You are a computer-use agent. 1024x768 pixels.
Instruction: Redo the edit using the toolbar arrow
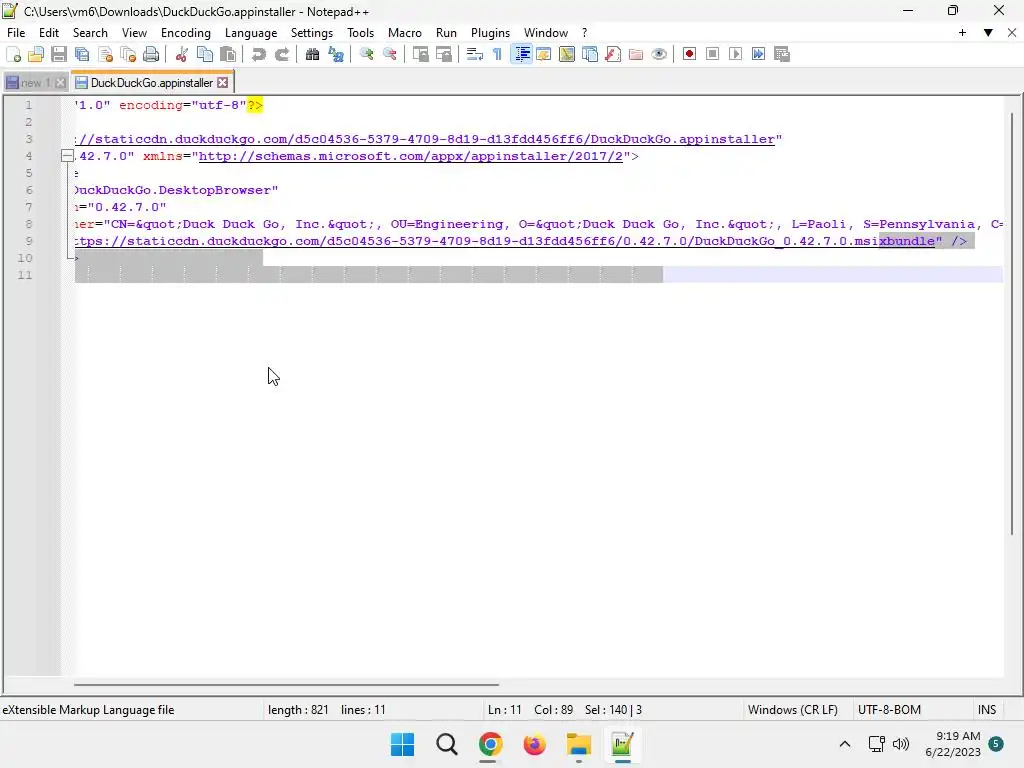point(281,54)
